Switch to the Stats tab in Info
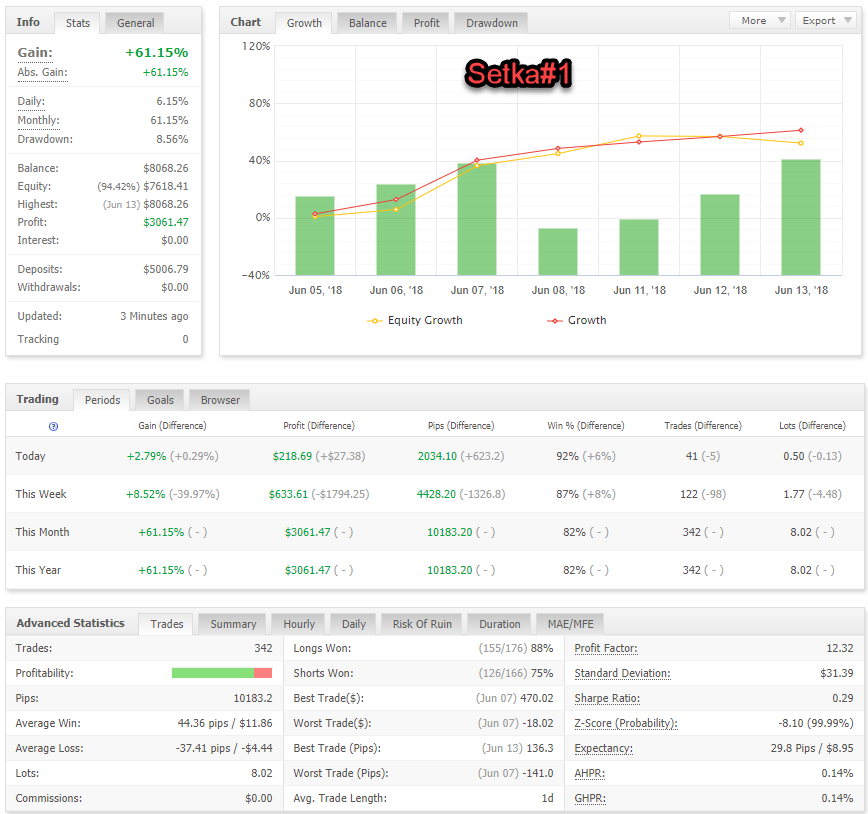 78,23
